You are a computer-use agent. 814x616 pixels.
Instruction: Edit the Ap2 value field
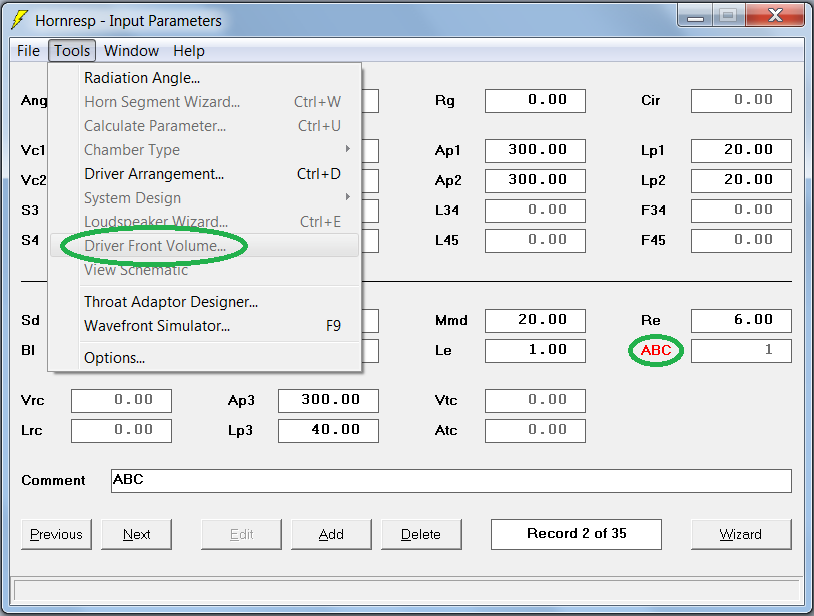pos(535,181)
